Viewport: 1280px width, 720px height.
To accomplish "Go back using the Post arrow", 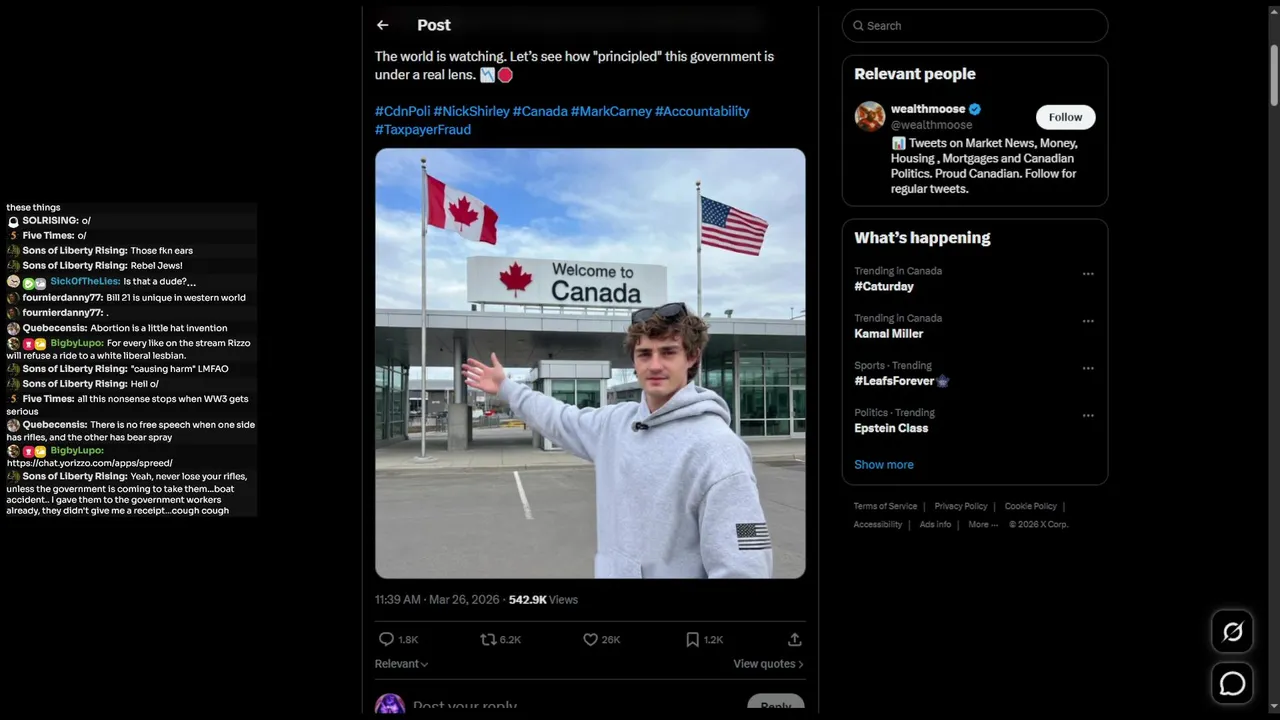I will (382, 25).
